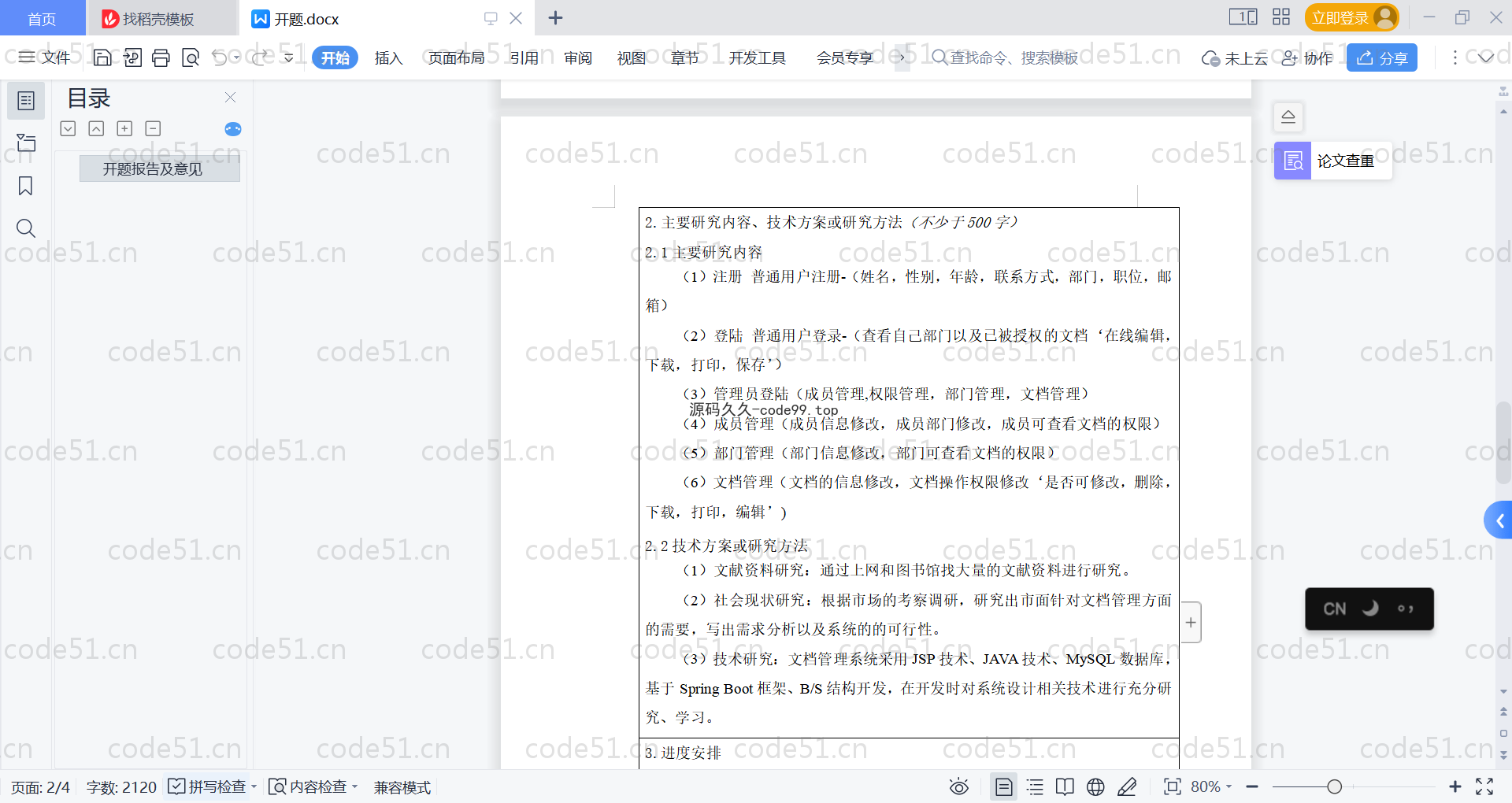
Task: Click the 协作 collaborate button
Action: click(x=1307, y=58)
